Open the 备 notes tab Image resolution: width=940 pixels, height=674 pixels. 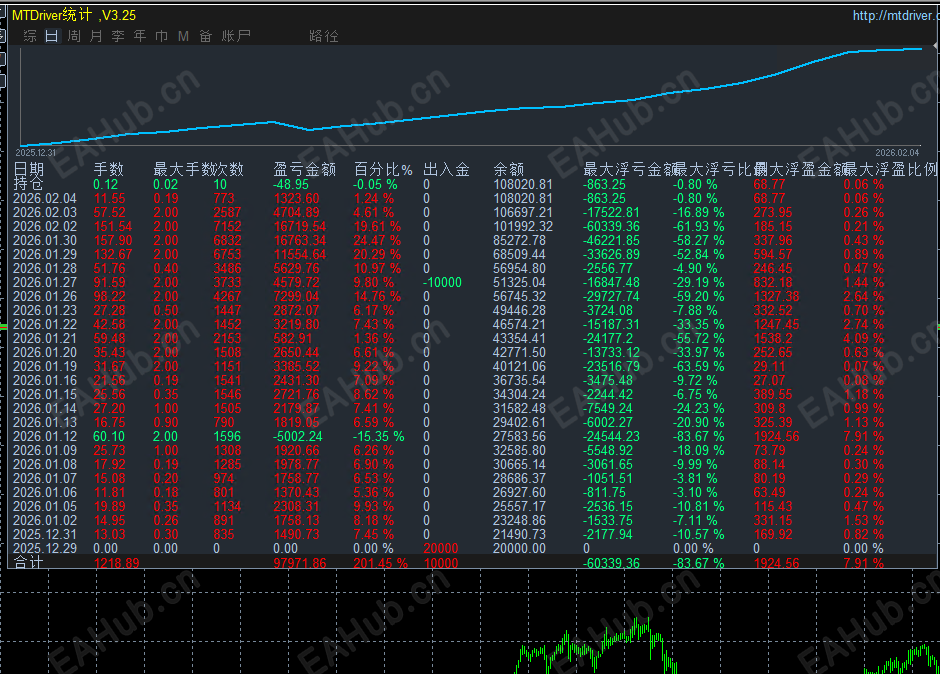click(x=206, y=36)
